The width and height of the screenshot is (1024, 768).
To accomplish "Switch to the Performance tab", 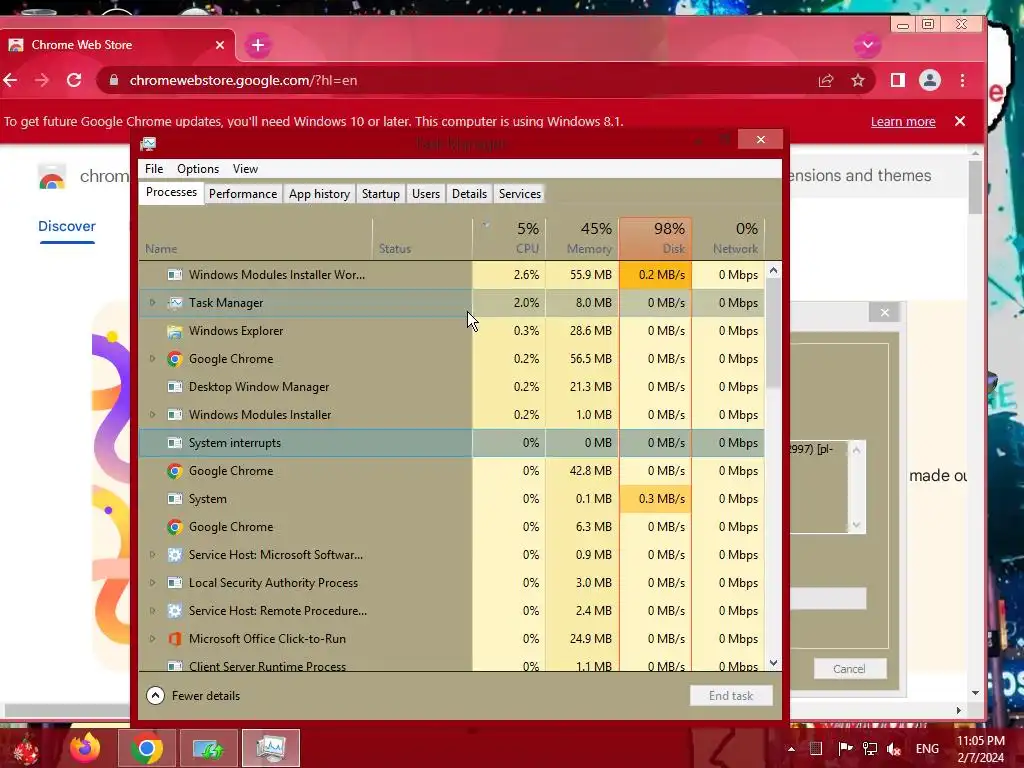I will pos(243,194).
